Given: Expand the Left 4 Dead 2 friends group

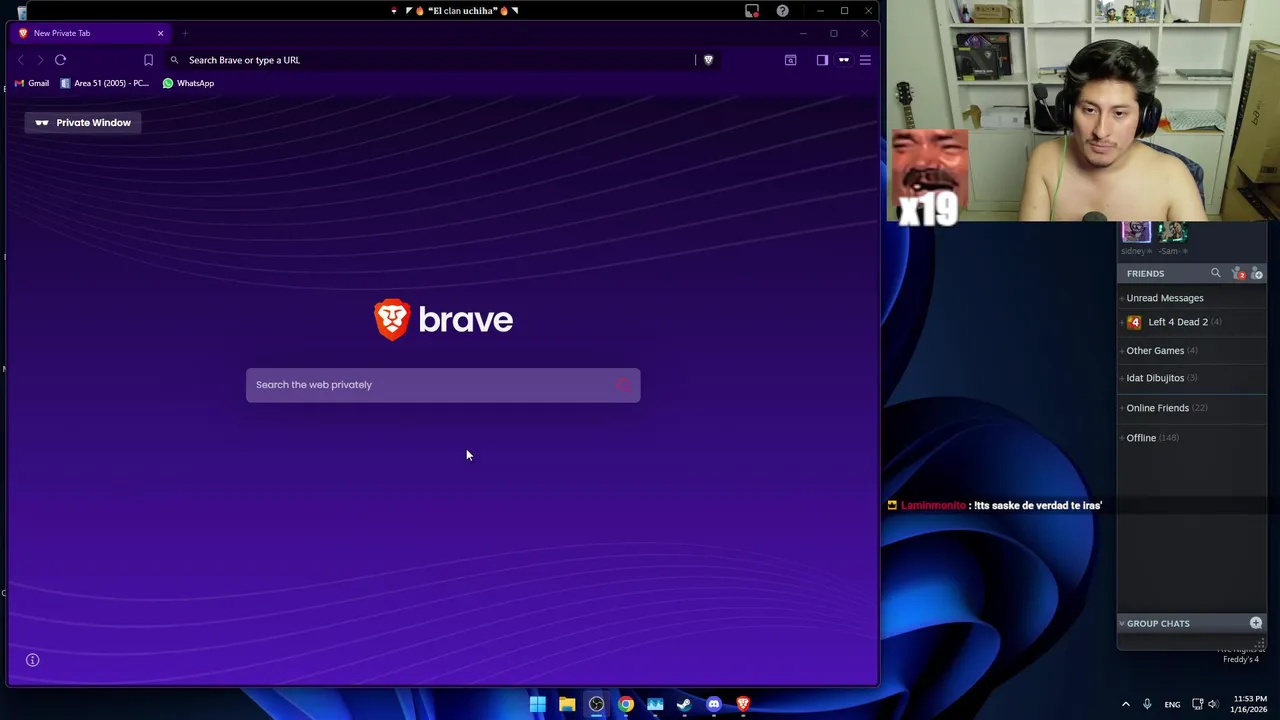Looking at the screenshot, I should click(x=1192, y=322).
